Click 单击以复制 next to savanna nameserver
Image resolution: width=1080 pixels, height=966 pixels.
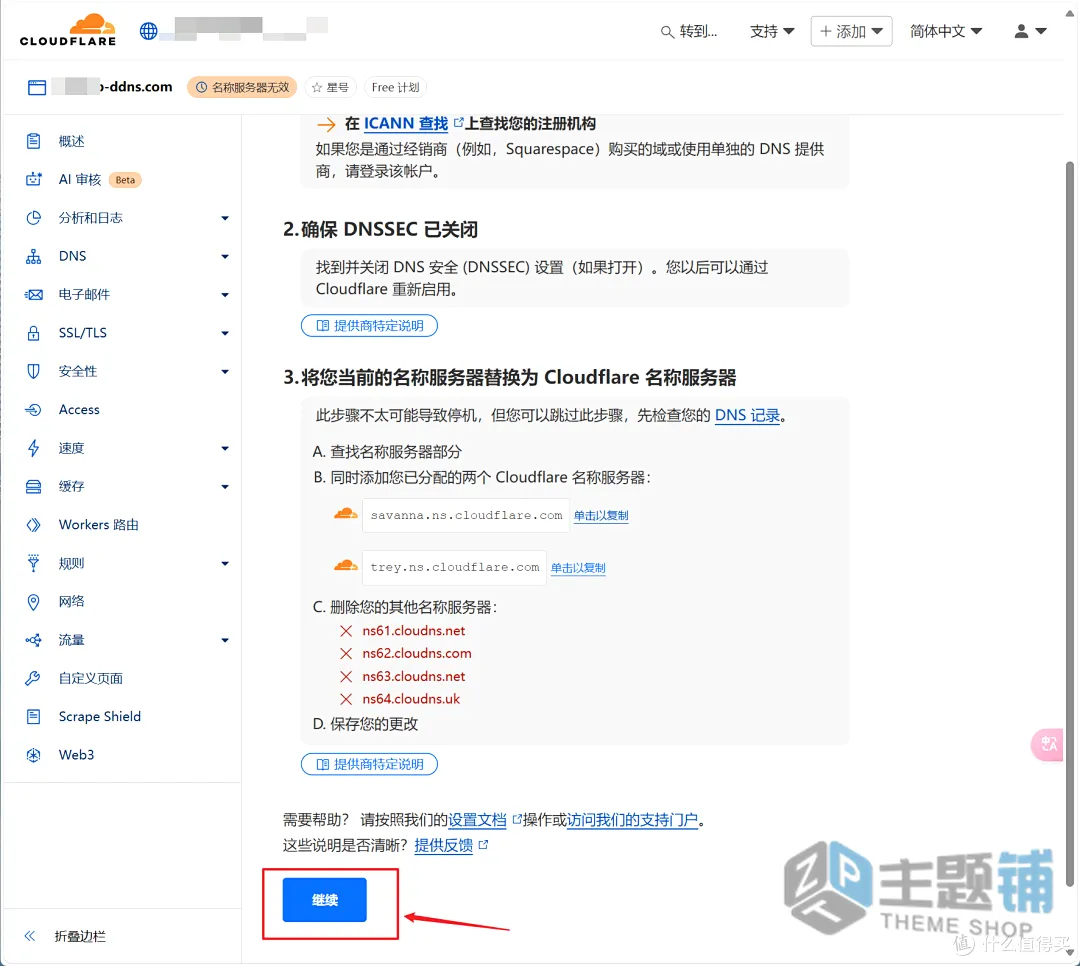click(x=601, y=515)
